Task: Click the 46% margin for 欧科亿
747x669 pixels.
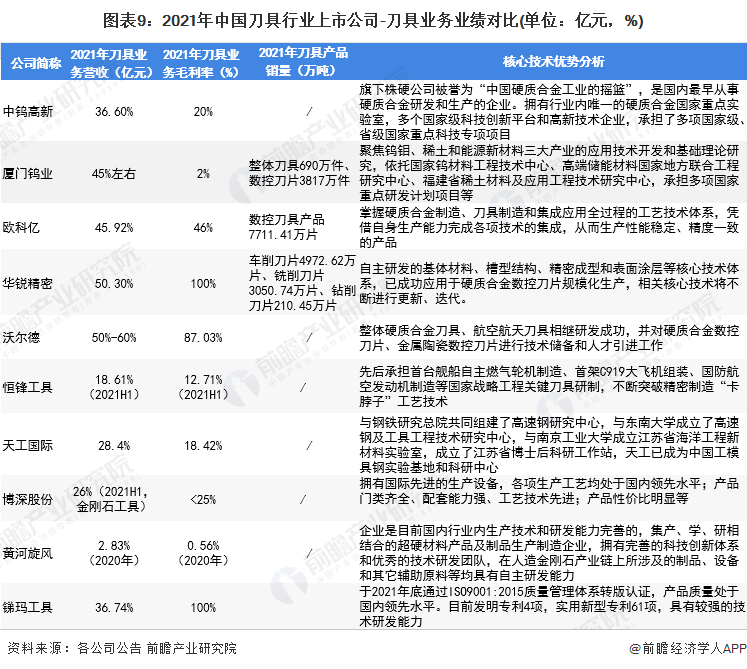Action: [x=203, y=228]
